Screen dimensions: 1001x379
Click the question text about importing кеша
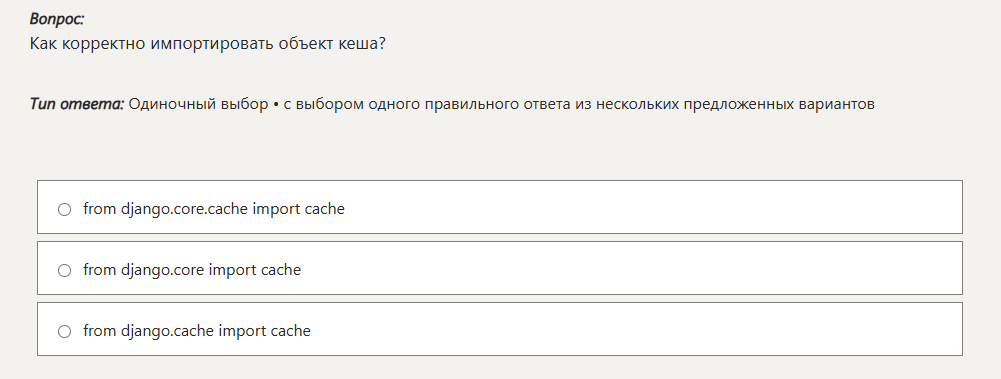coord(207,45)
